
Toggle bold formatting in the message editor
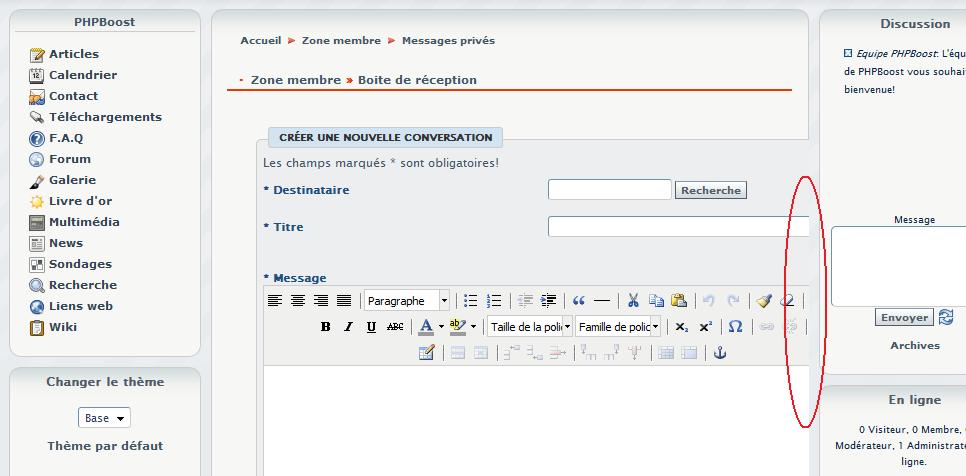pos(325,327)
